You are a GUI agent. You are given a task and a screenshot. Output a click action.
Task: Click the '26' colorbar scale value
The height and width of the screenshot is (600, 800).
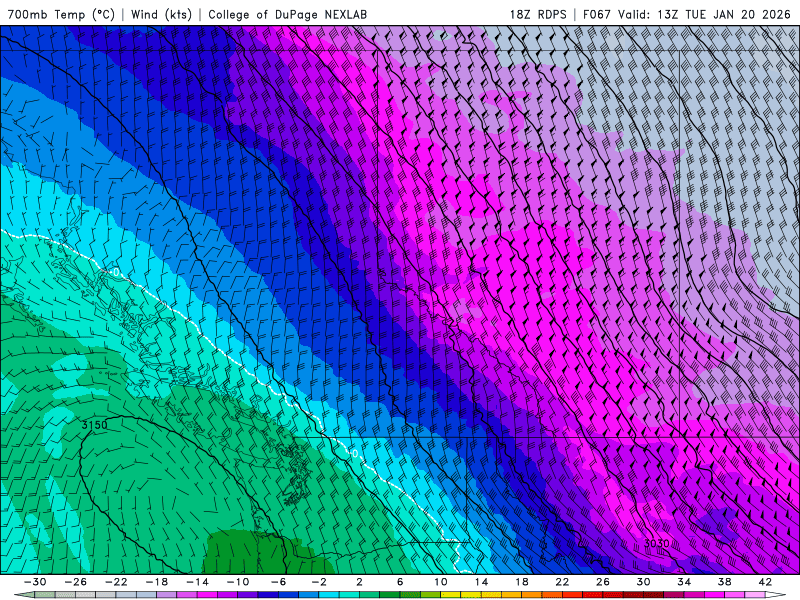[603, 582]
